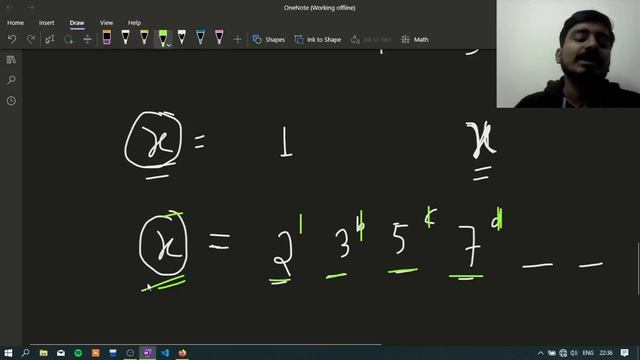Go forward with the forward arrow
The height and width of the screenshot is (360, 640).
[x=31, y=7]
